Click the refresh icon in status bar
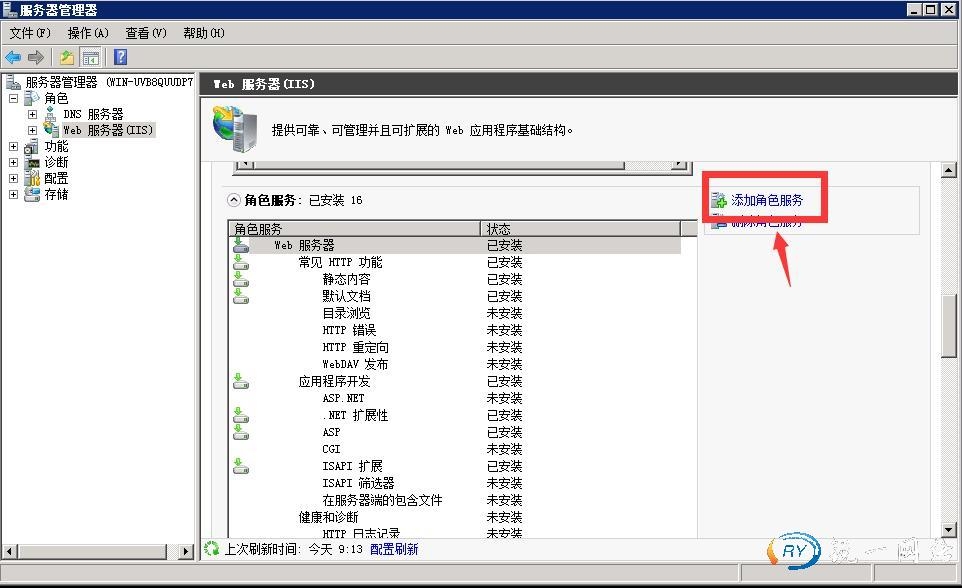The width and height of the screenshot is (962, 588). pos(211,549)
